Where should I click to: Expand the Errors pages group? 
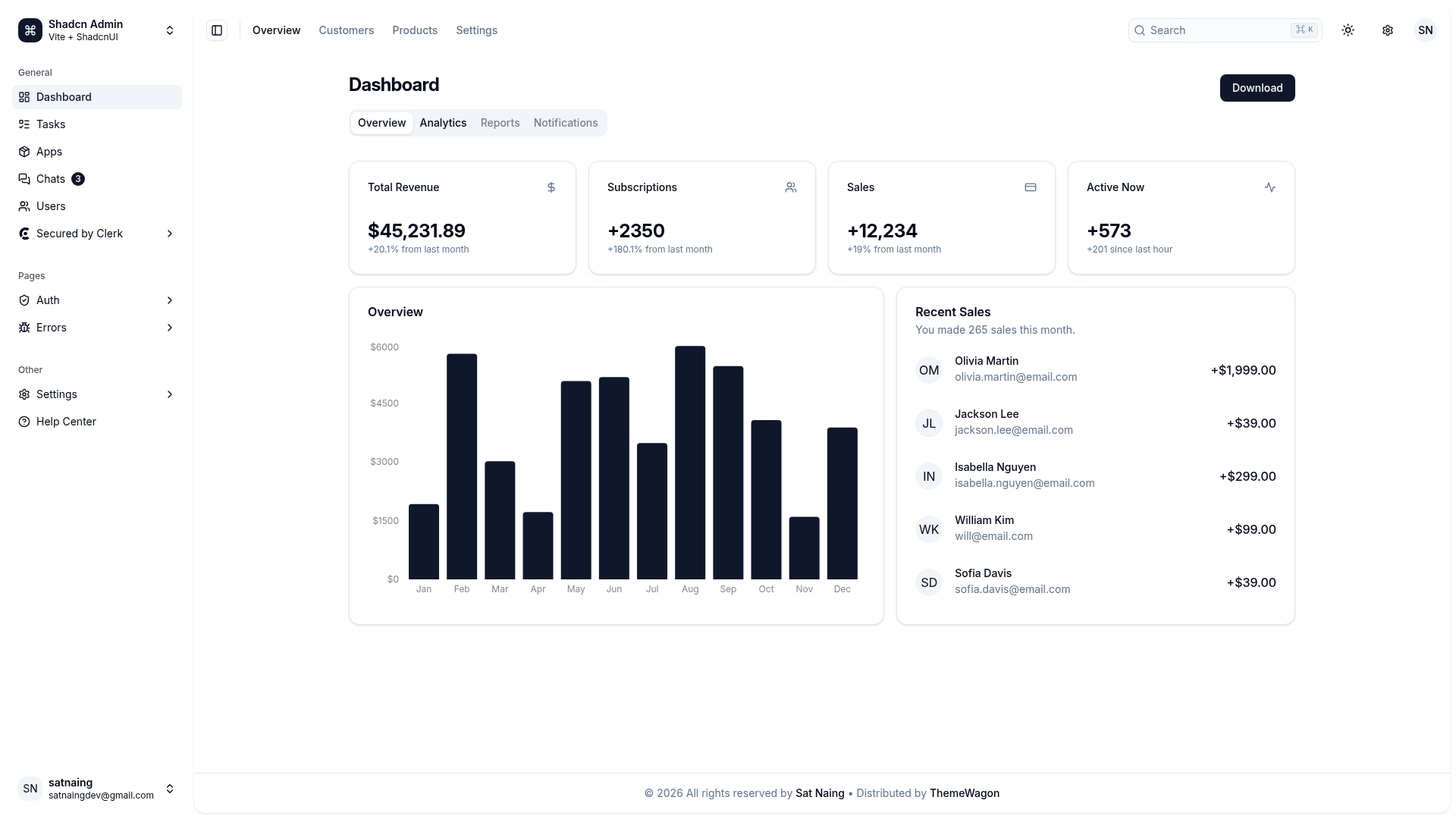tap(97, 328)
